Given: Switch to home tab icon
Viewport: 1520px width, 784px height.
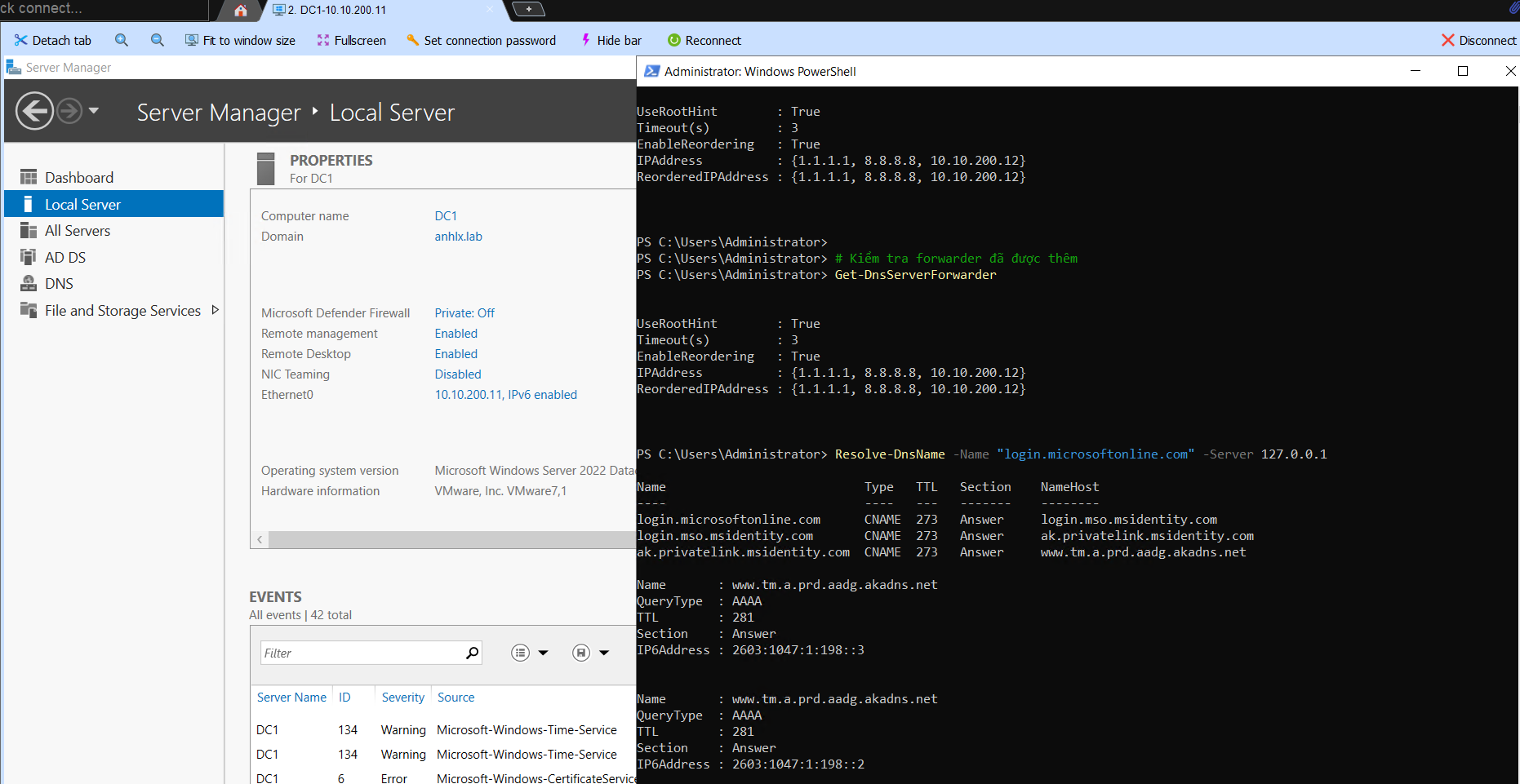Looking at the screenshot, I should (x=240, y=10).
